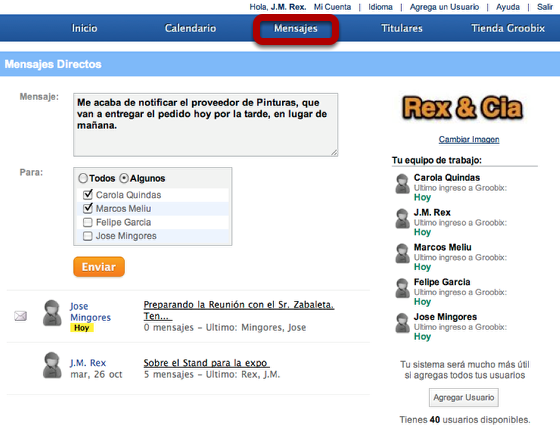Check the Jose Mingores recipient checkbox
Viewport: 560px width, 448px height.
[88, 236]
